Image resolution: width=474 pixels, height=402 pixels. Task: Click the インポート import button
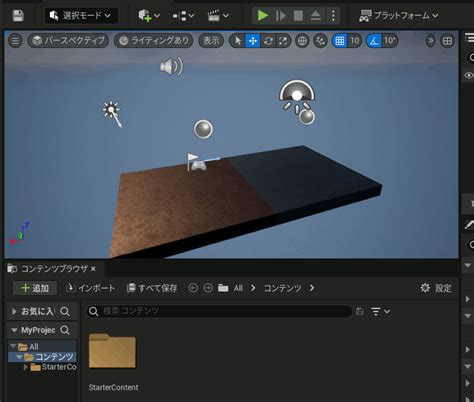[x=90, y=288]
